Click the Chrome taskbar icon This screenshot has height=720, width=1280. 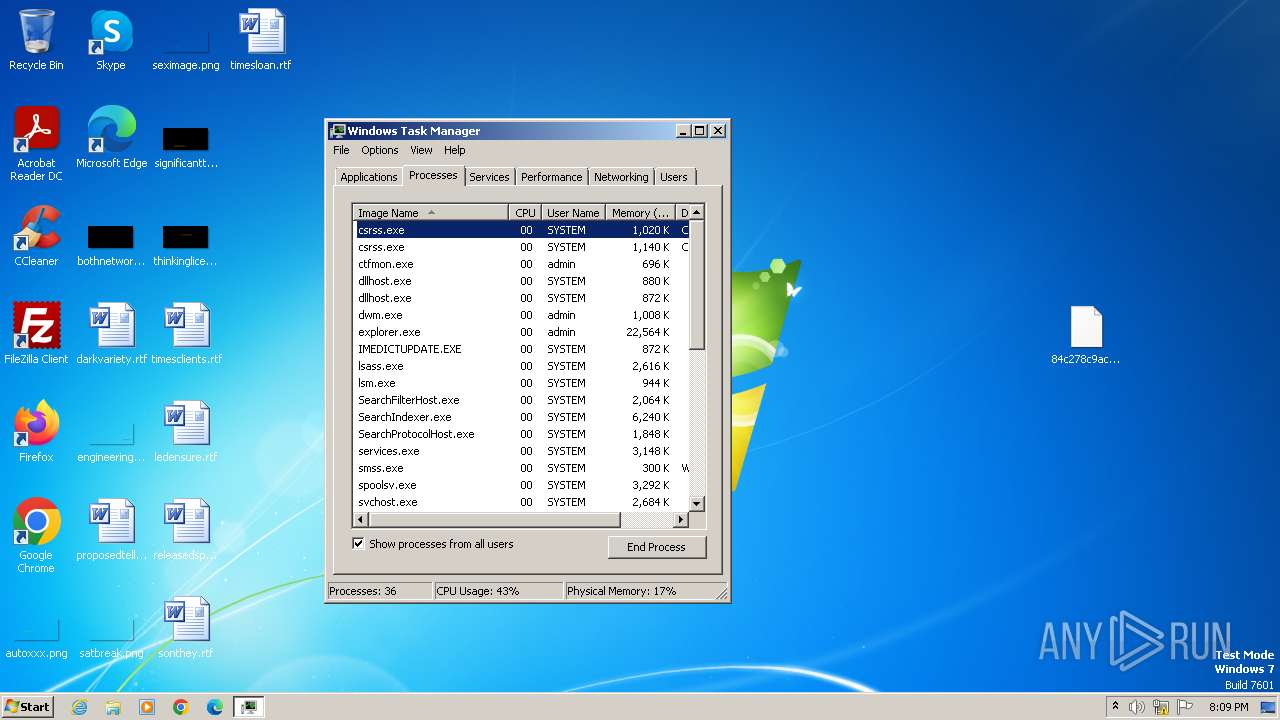pos(181,707)
